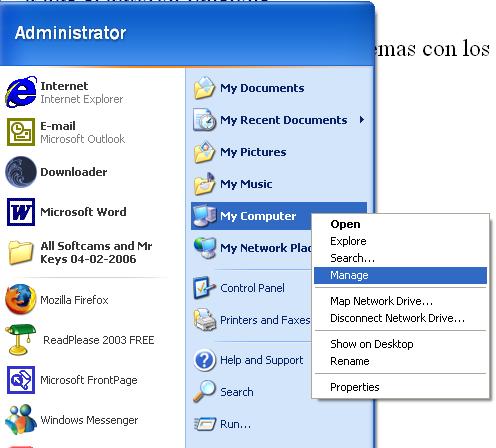Screen dimensions: 496x448
Task: Click Manage in the context menu
Action: coord(400,275)
